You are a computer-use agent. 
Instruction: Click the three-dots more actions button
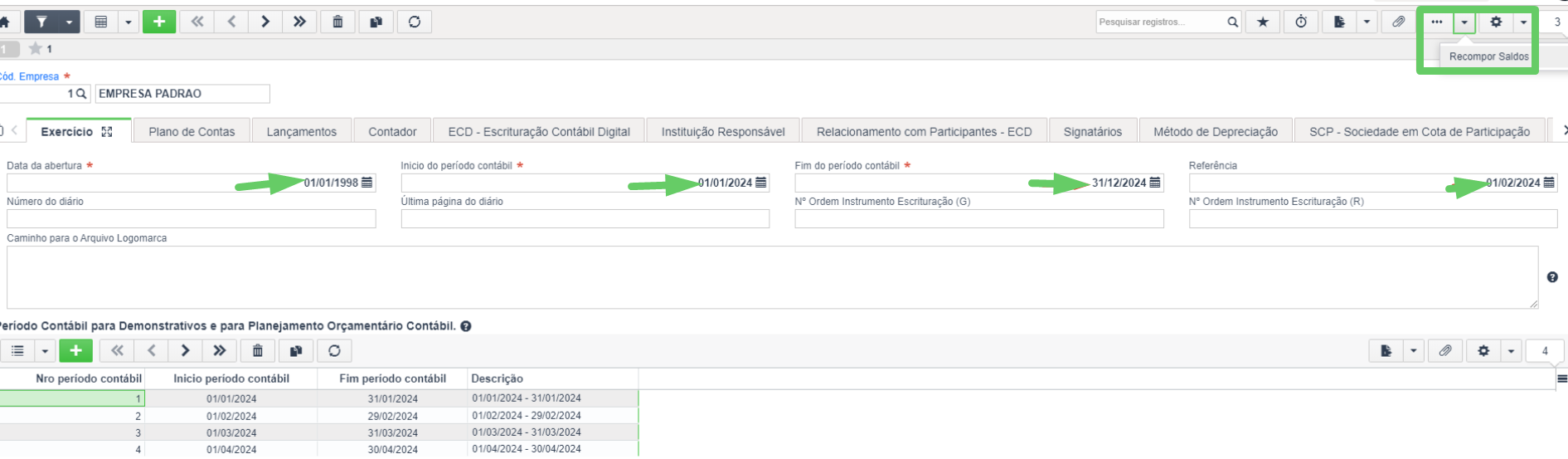pyautogui.click(x=1437, y=22)
